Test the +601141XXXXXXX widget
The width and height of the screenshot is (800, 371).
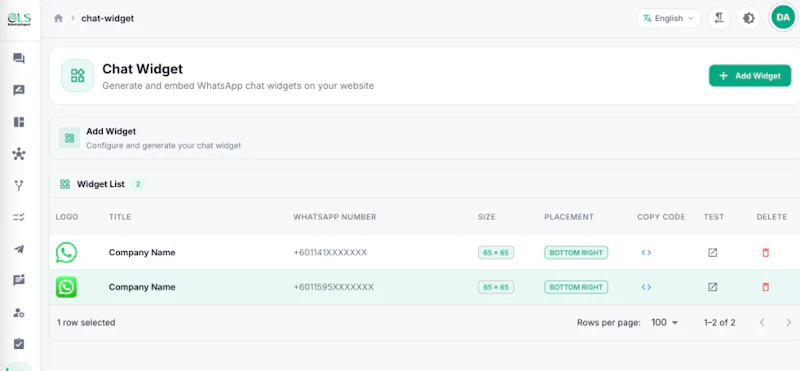point(712,253)
